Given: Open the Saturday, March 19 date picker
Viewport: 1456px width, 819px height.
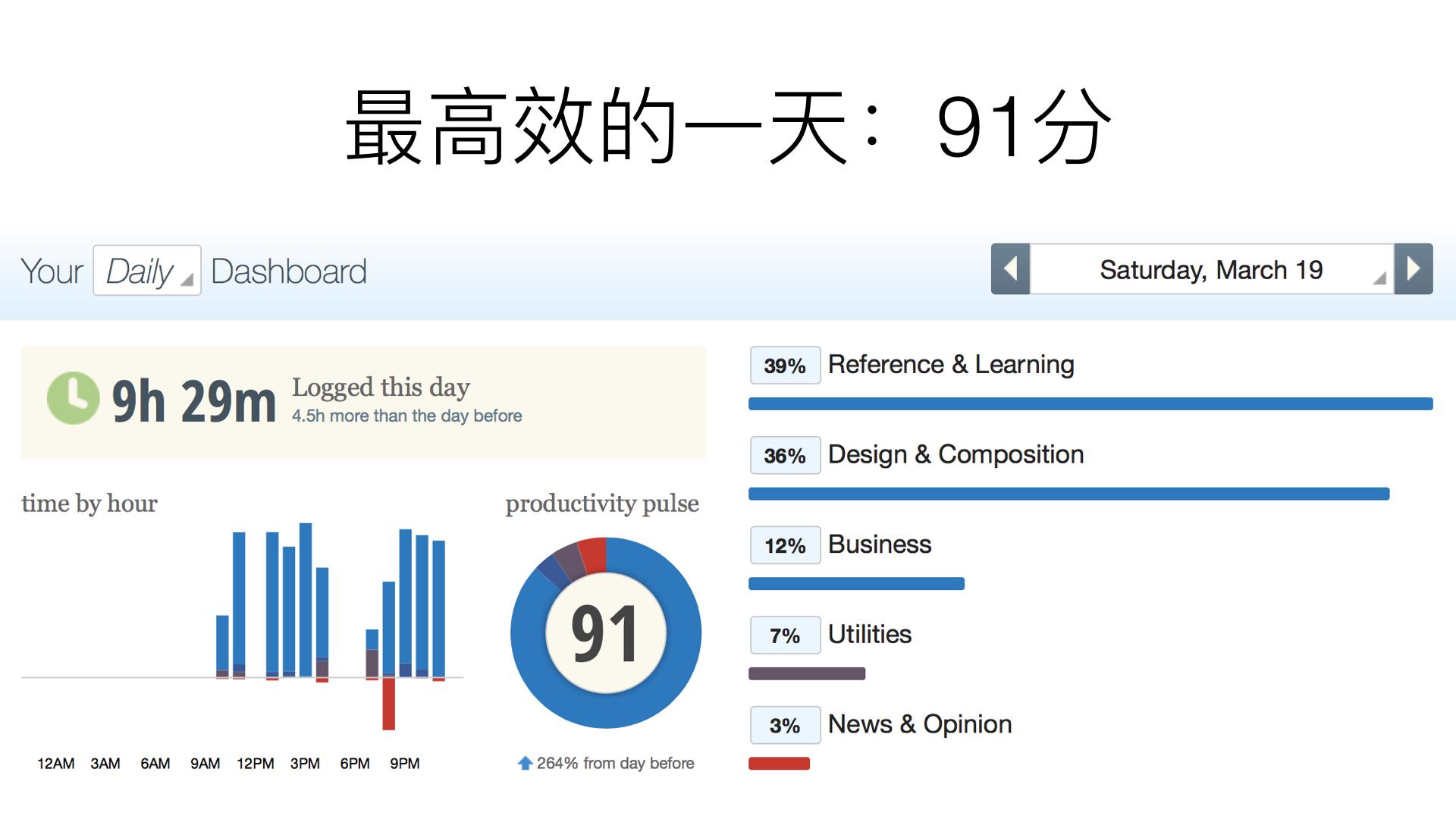Looking at the screenshot, I should pyautogui.click(x=1212, y=268).
